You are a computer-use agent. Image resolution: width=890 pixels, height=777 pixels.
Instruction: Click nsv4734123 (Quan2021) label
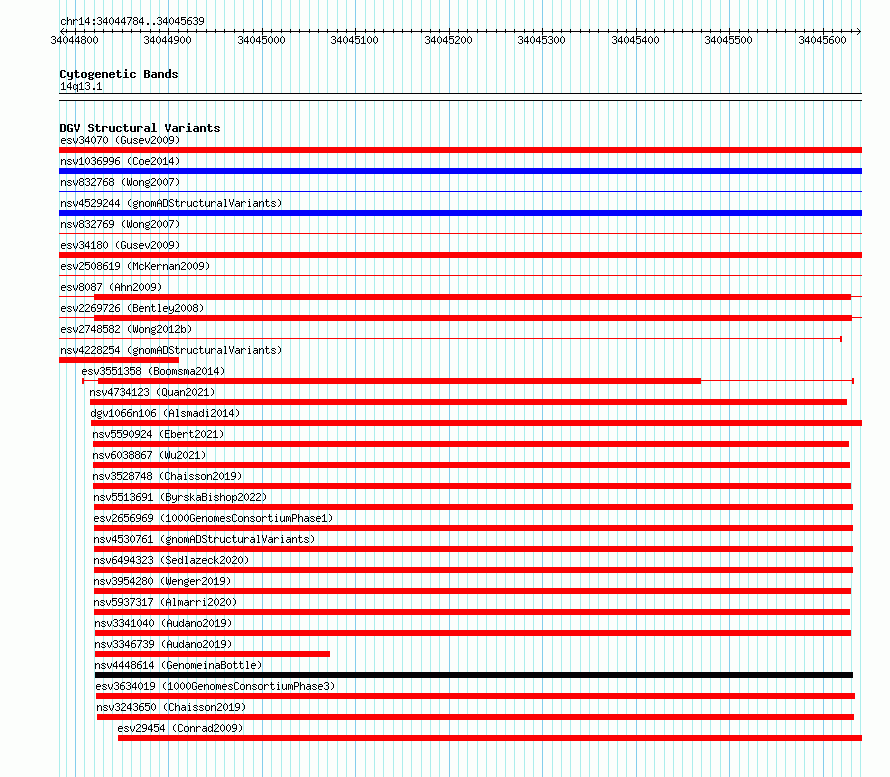click(x=152, y=392)
